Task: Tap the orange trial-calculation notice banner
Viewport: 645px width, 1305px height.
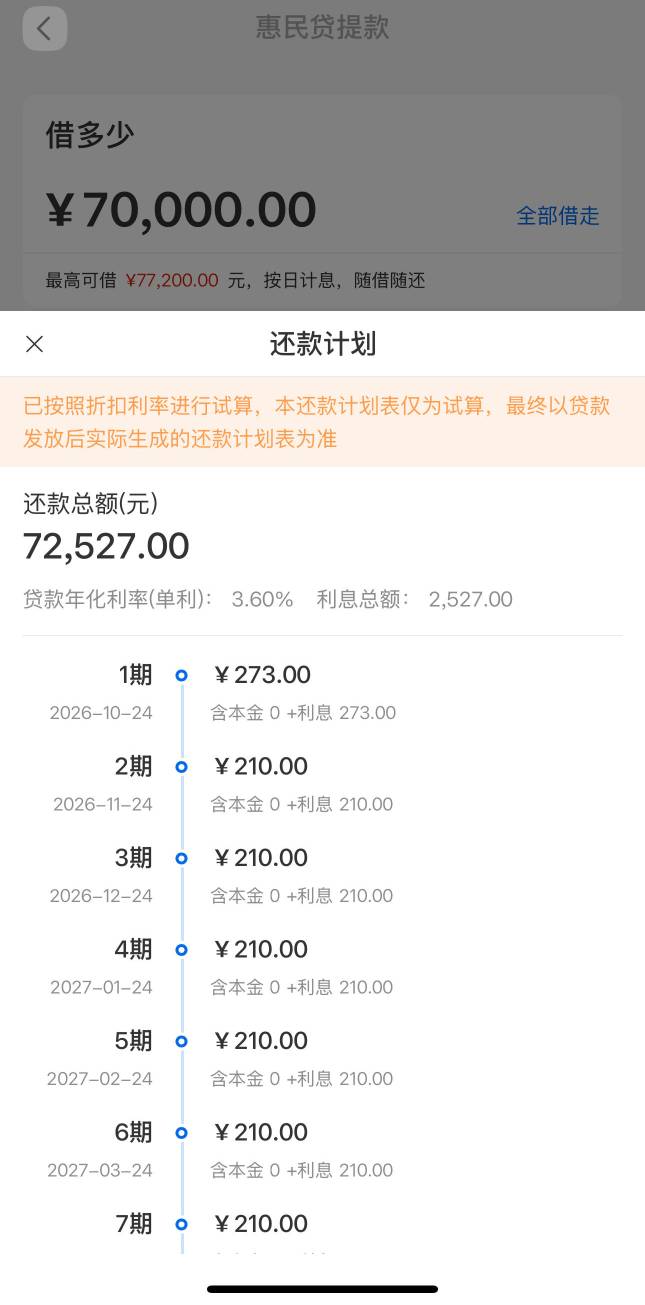Action: click(x=322, y=422)
